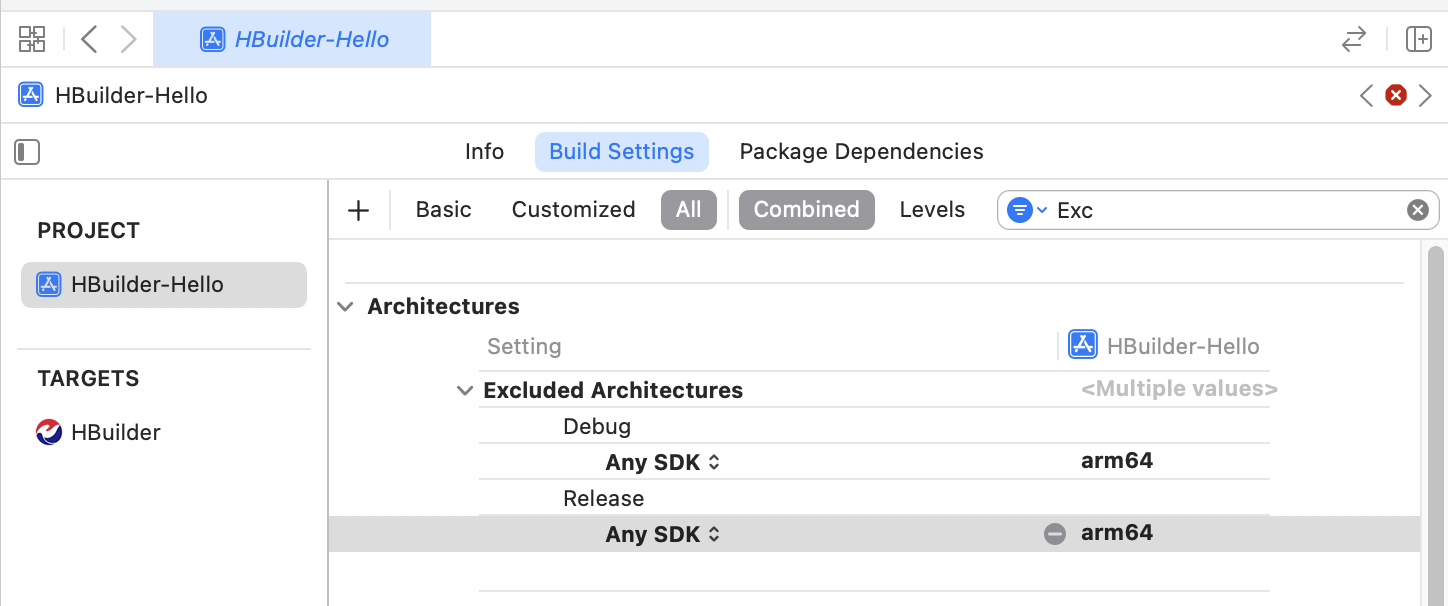The height and width of the screenshot is (606, 1448).
Task: Switch to Levels view
Action: (x=931, y=210)
